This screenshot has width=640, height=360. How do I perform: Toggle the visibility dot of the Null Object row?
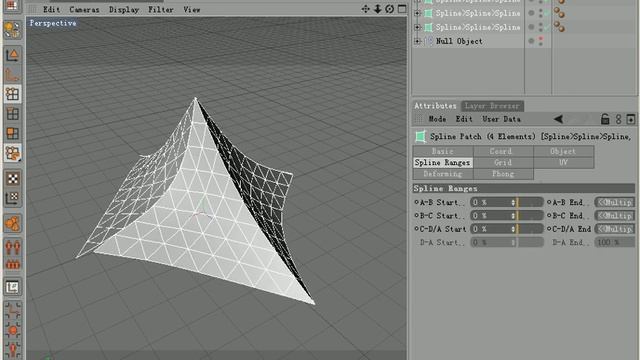tap(531, 41)
